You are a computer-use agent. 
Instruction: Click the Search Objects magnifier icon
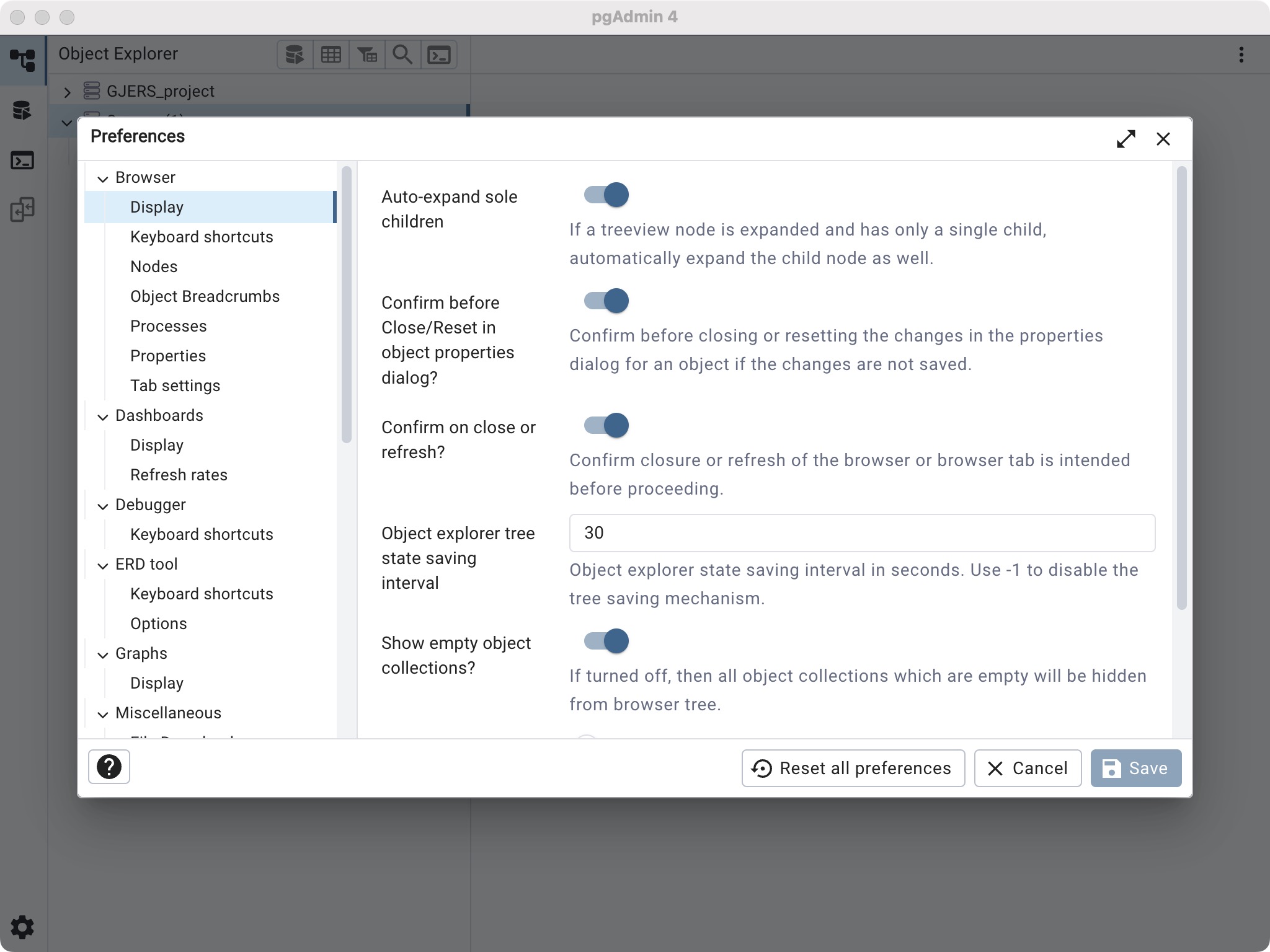click(402, 55)
